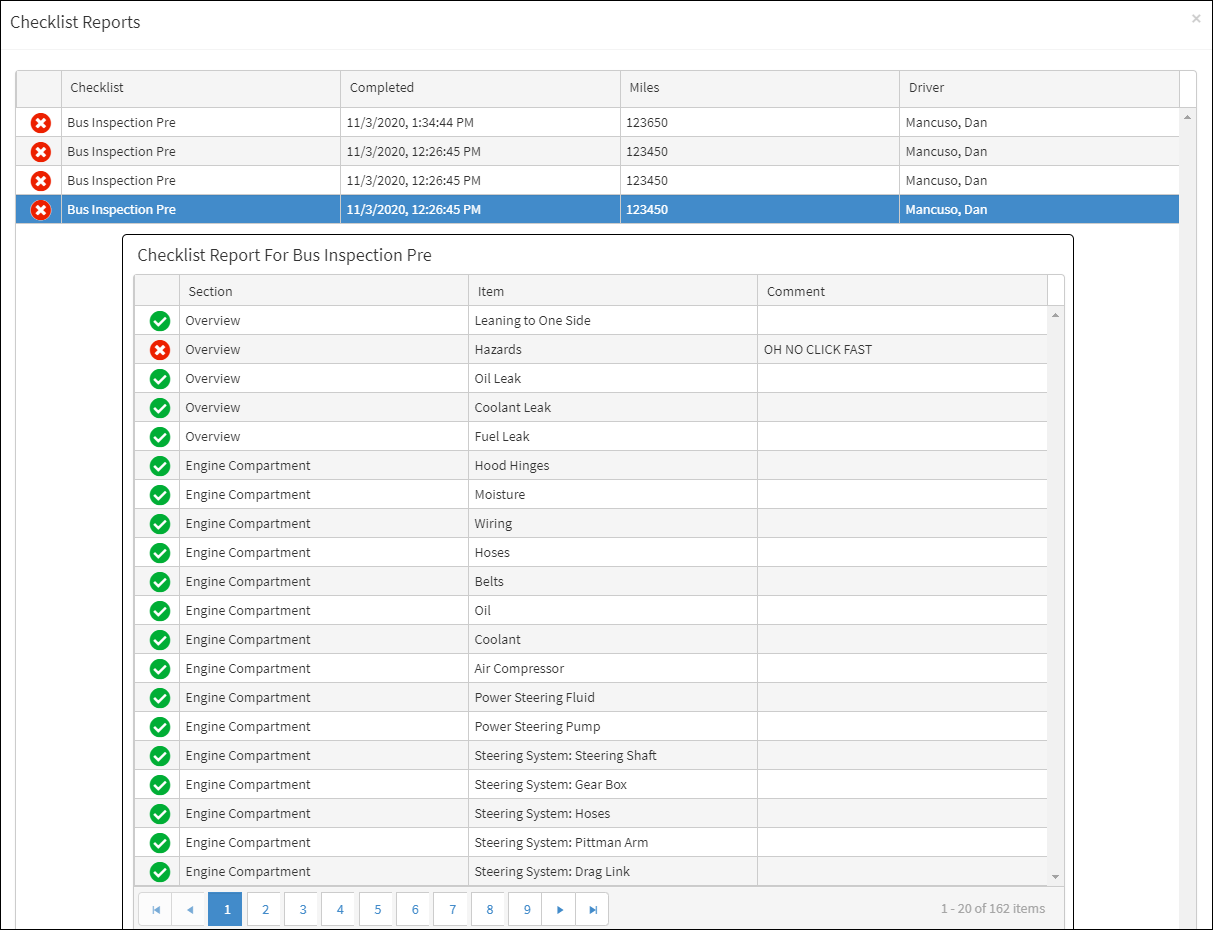Sort checklist items by Item column header
Image resolution: width=1213 pixels, height=930 pixels.
coord(613,291)
